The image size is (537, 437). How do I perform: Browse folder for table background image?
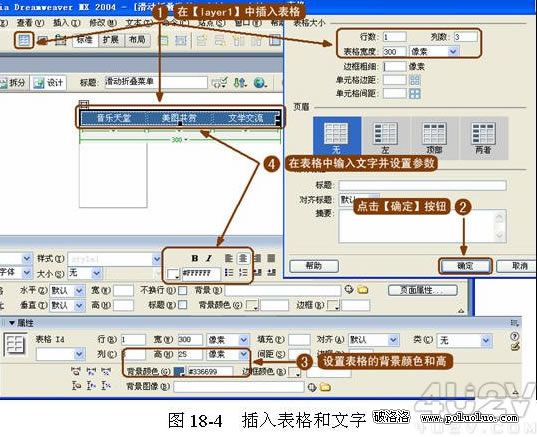pos(325,387)
